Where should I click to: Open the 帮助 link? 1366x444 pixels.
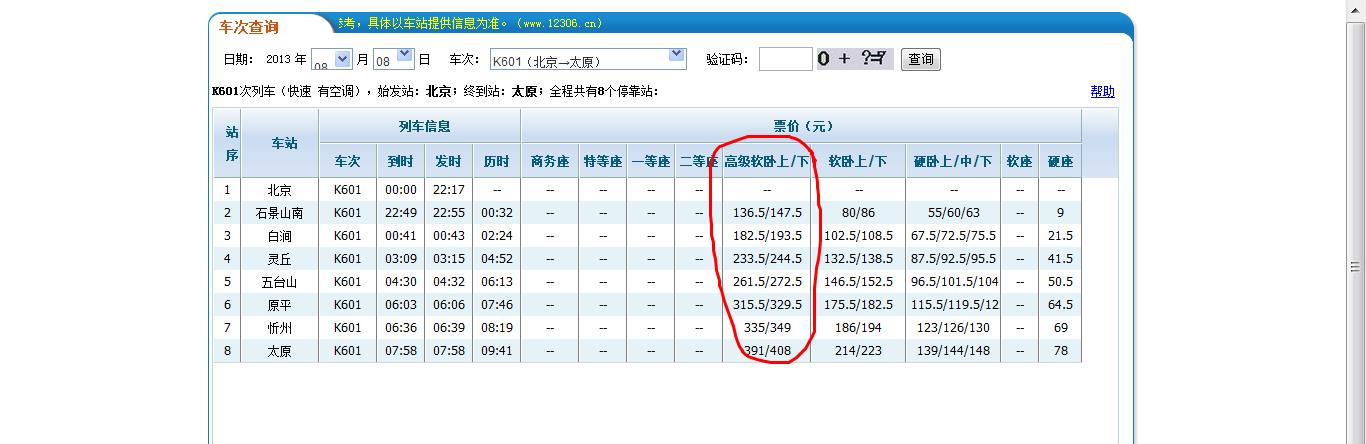point(1102,92)
